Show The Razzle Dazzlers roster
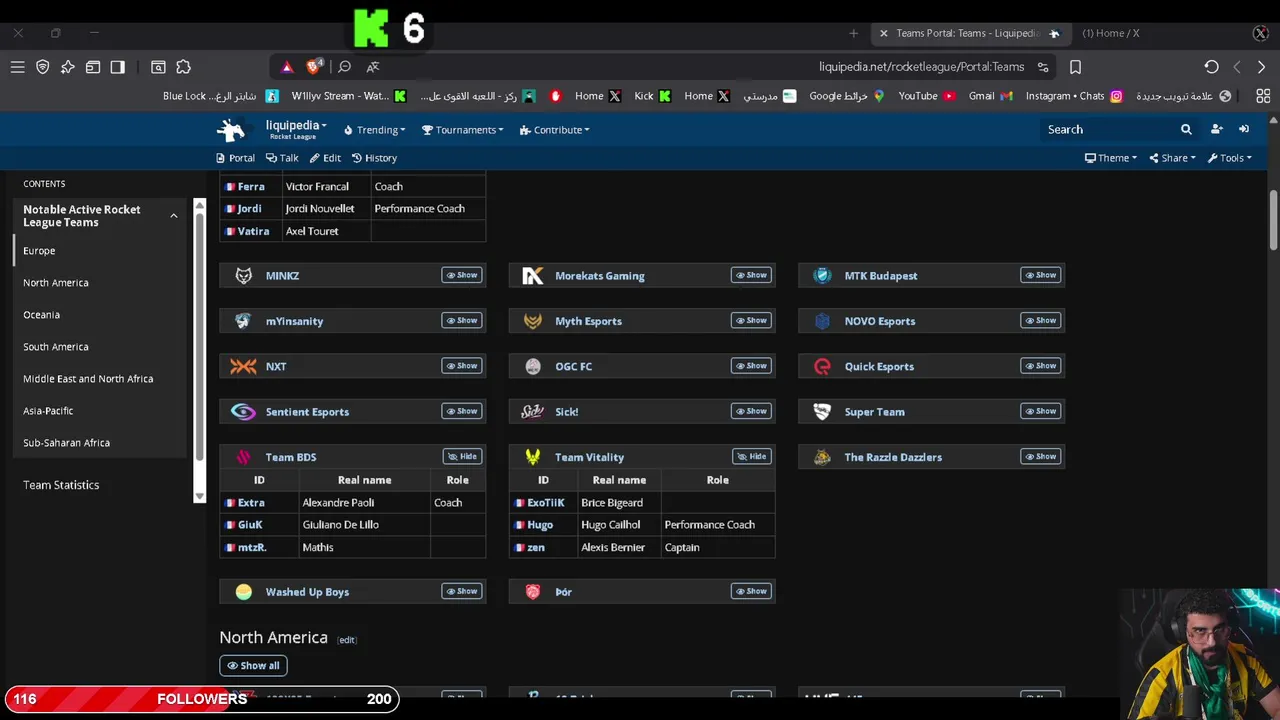Image resolution: width=1280 pixels, height=720 pixels. pos(1040,456)
